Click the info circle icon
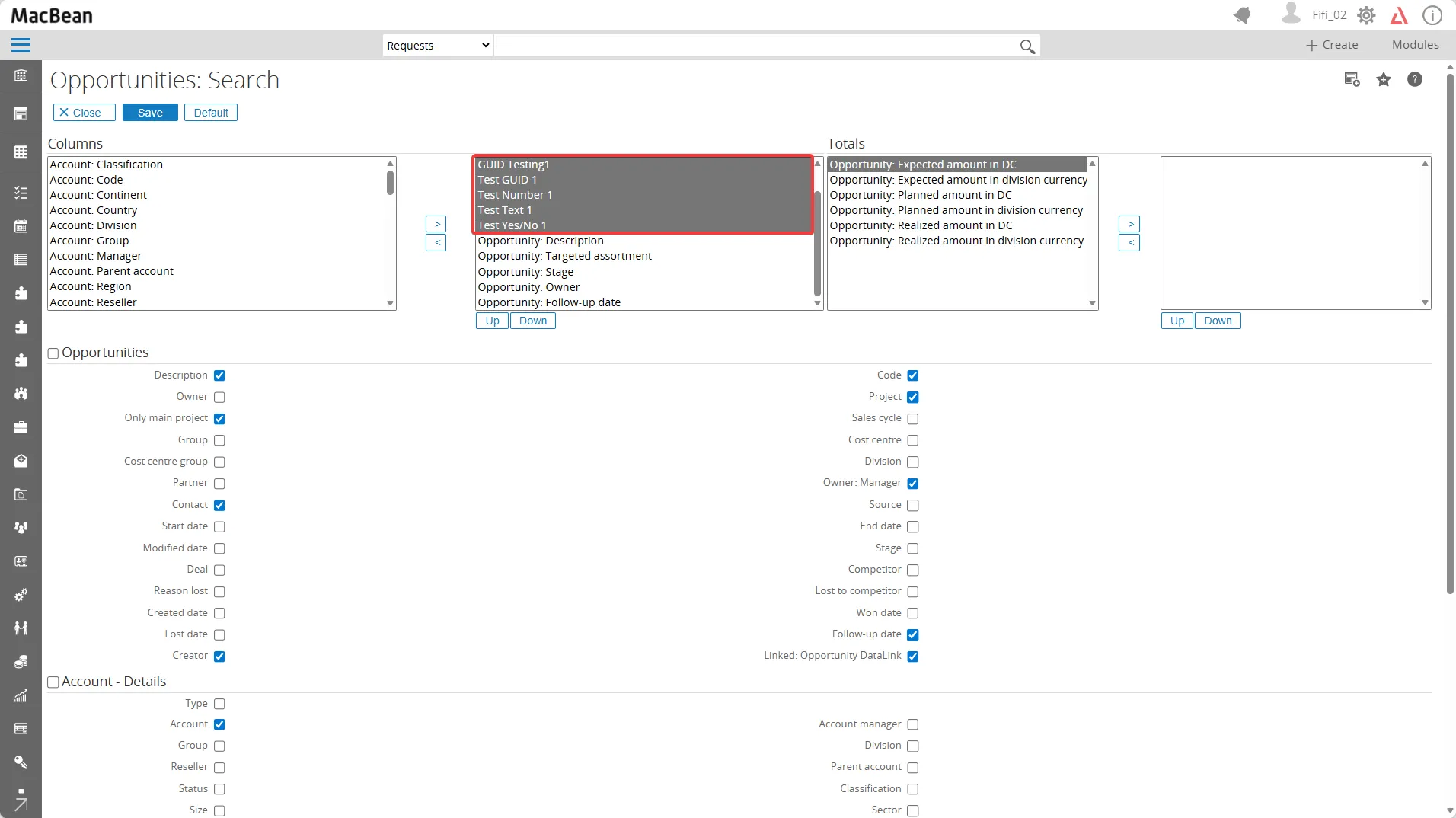The image size is (1456, 818). 1432,15
